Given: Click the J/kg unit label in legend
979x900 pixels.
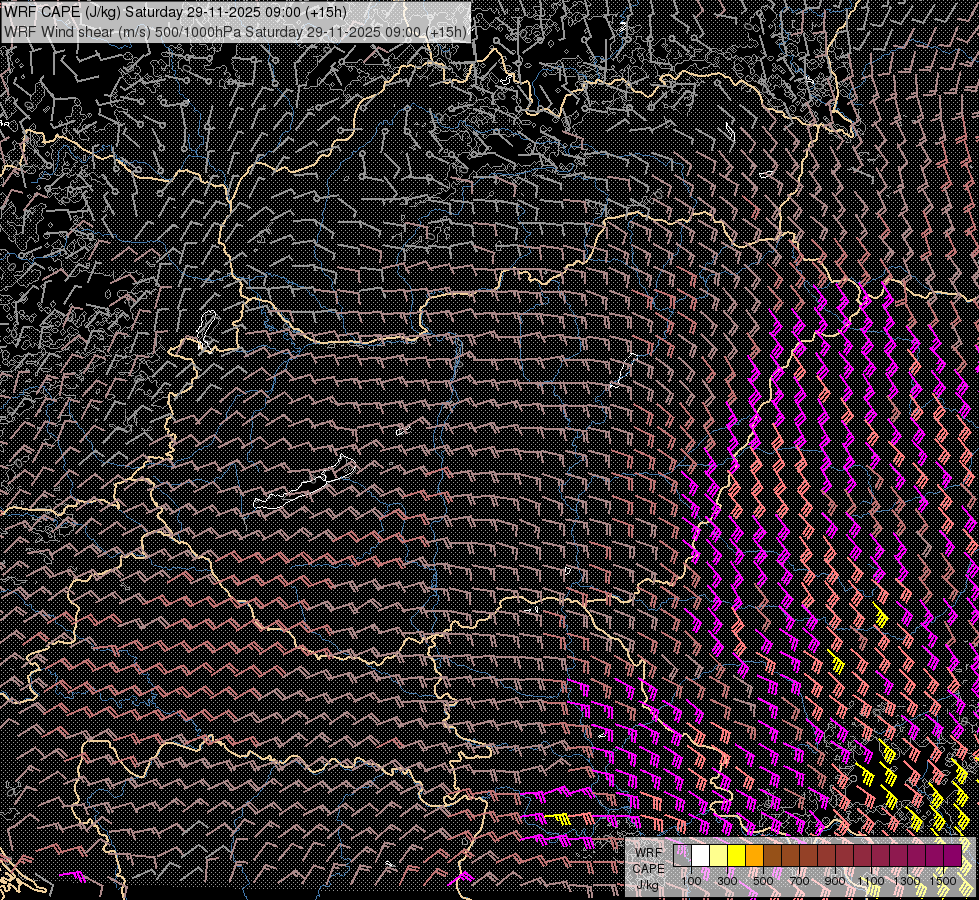Looking at the screenshot, I should point(647,884).
